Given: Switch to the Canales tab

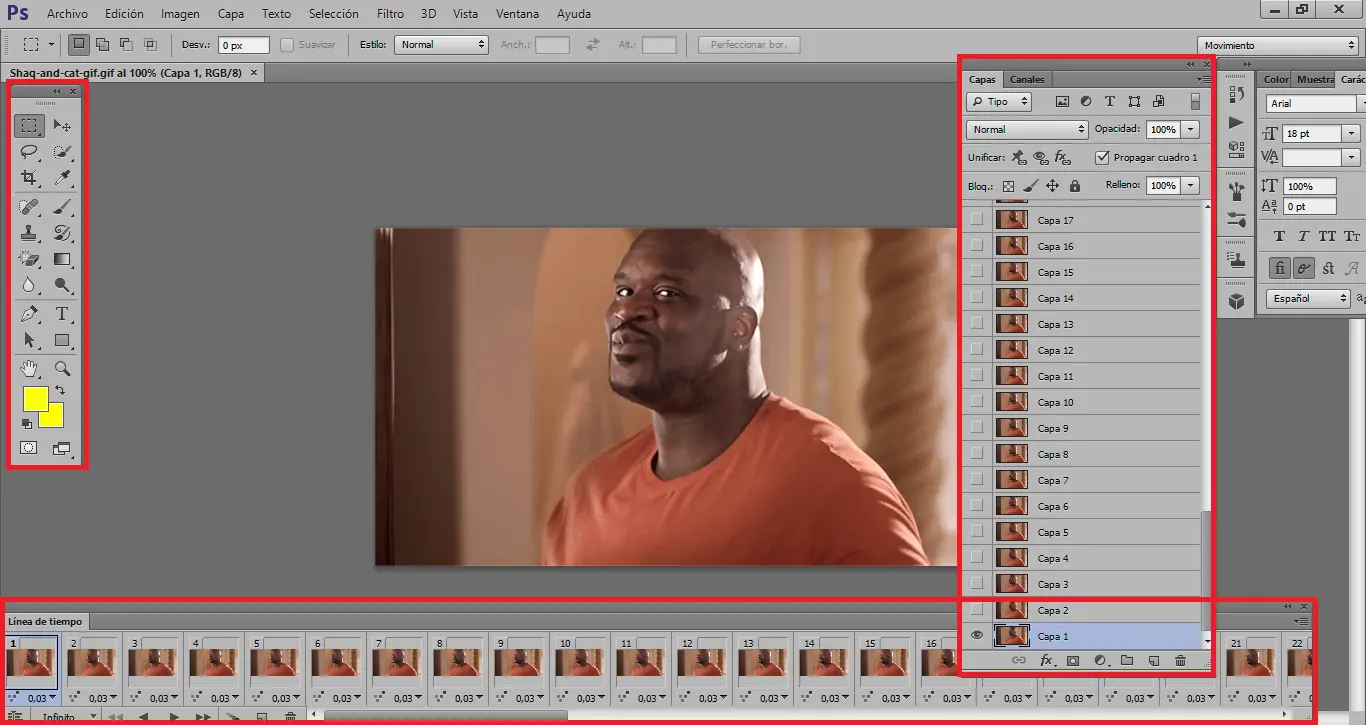Looking at the screenshot, I should click(x=1027, y=79).
